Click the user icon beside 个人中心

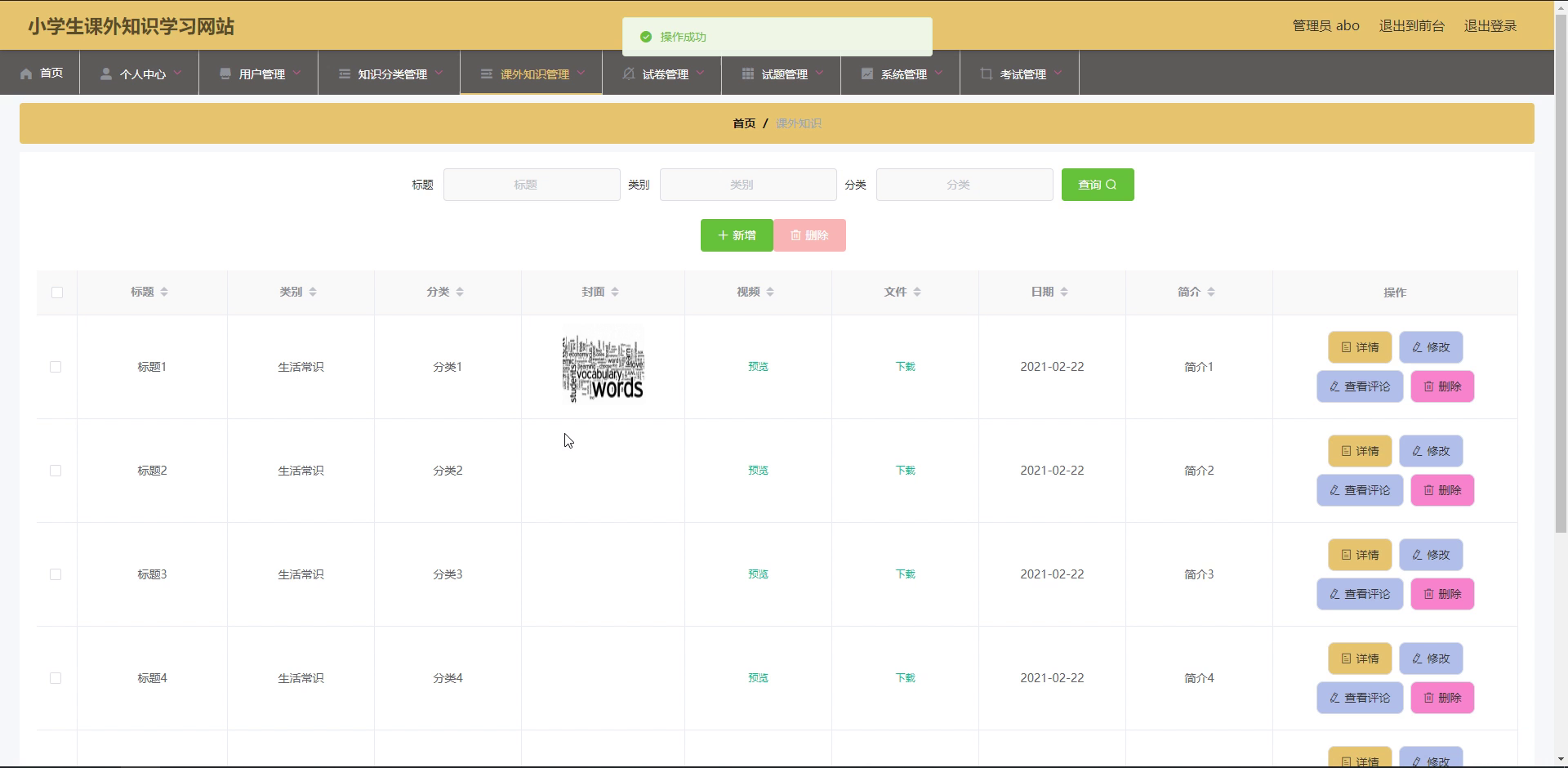click(x=106, y=74)
